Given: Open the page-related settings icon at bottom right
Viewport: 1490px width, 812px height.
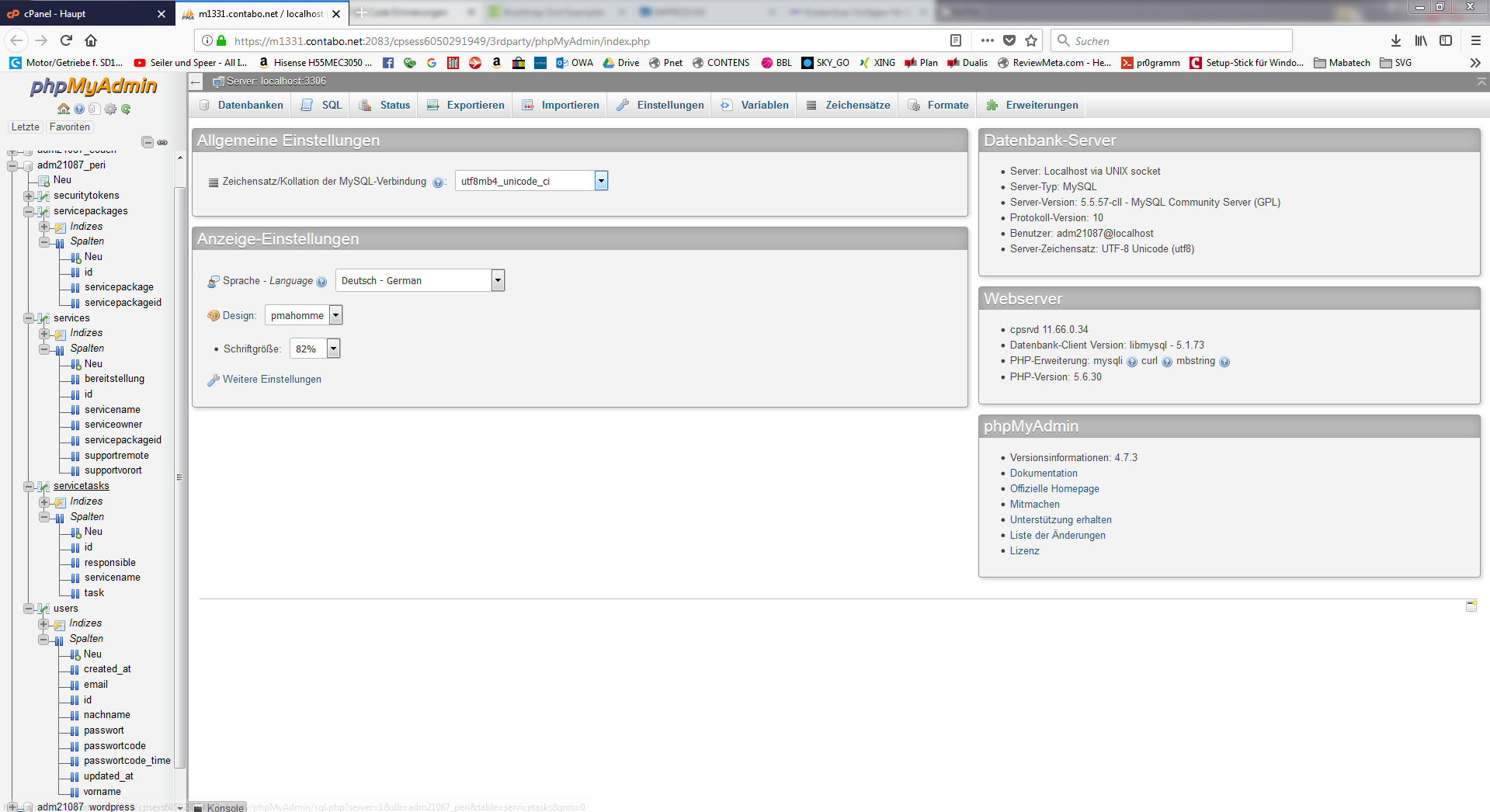Looking at the screenshot, I should pos(1471,606).
